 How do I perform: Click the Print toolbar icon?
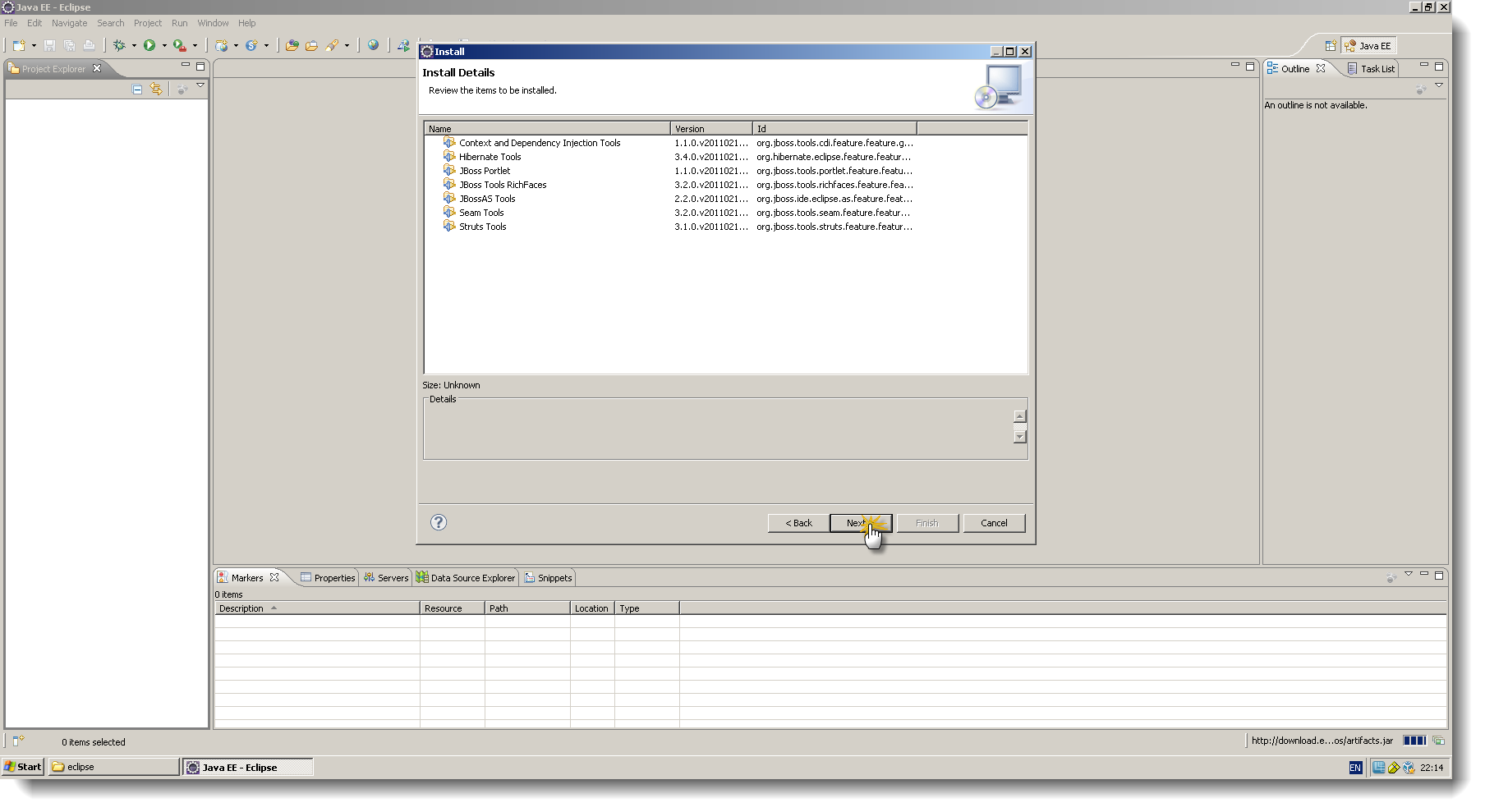[90, 45]
